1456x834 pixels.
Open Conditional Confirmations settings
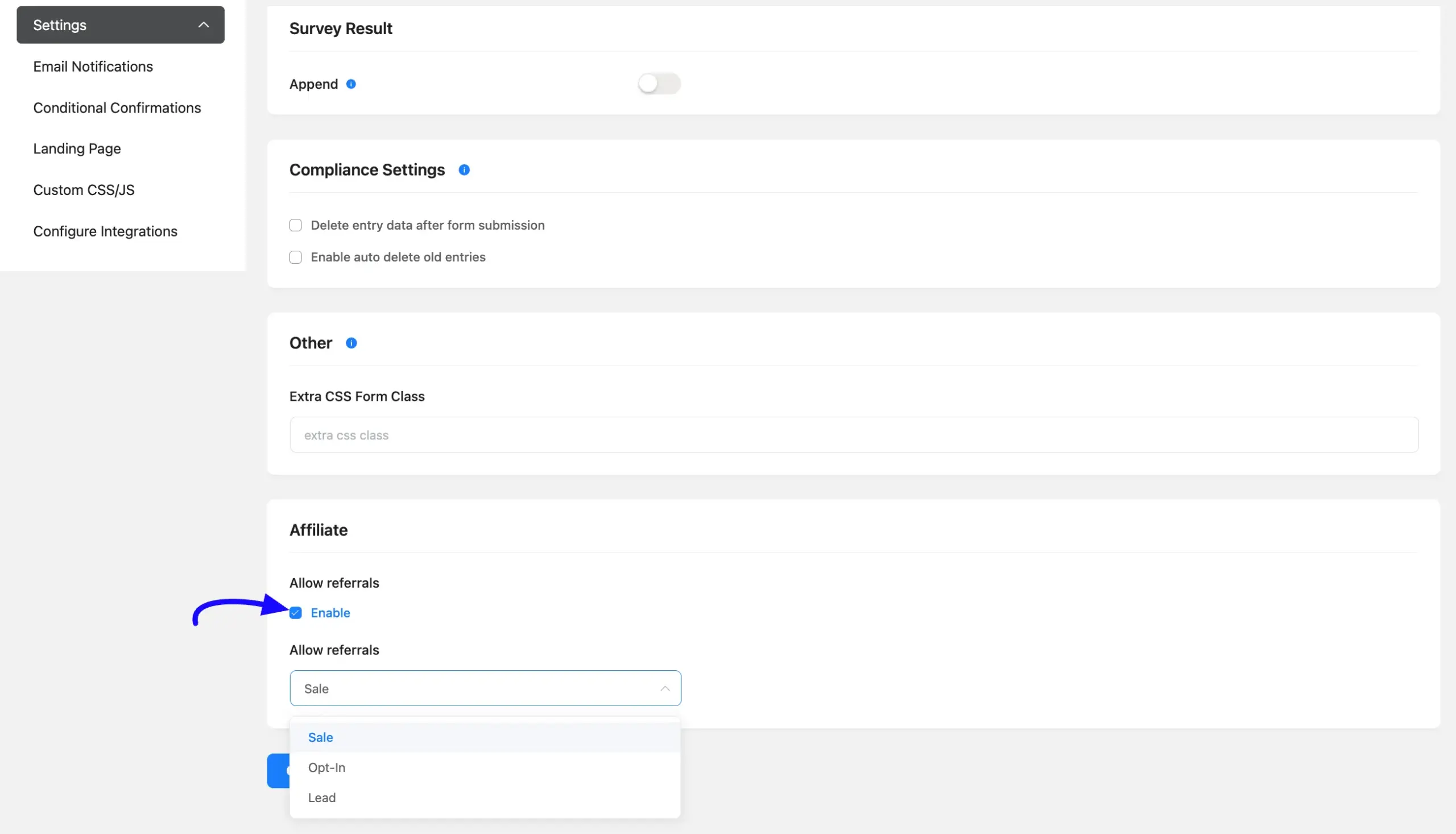pyautogui.click(x=117, y=107)
